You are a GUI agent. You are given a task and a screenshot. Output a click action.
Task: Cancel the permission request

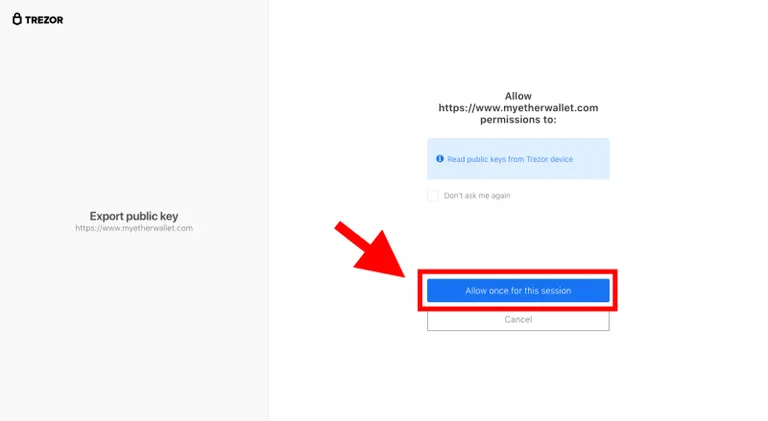[x=518, y=320]
